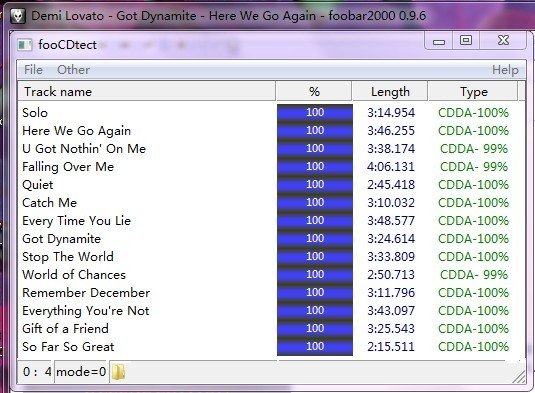Select the progress bar for Solo
The width and height of the screenshot is (535, 393).
pos(315,113)
